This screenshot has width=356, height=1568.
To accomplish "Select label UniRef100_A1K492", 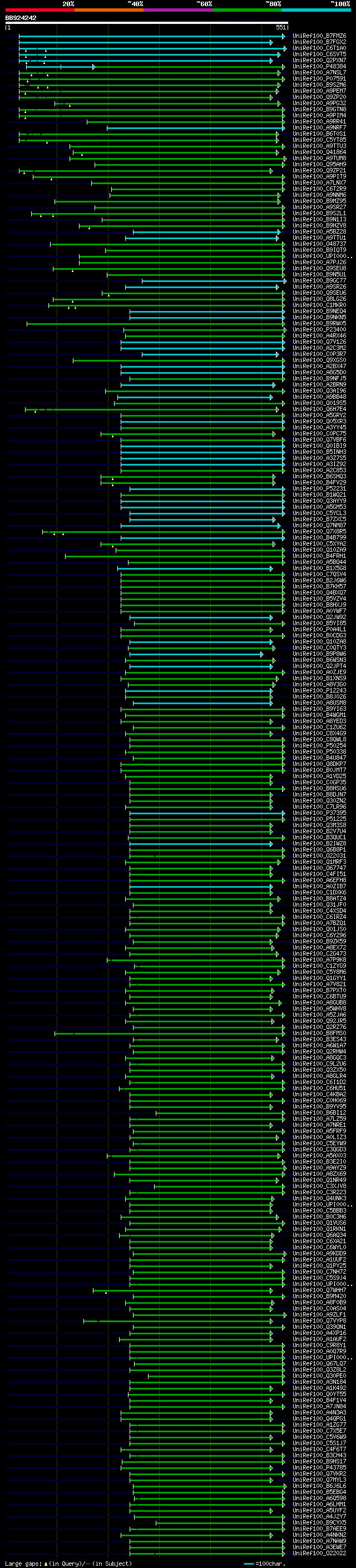I will pos(319,1388).
